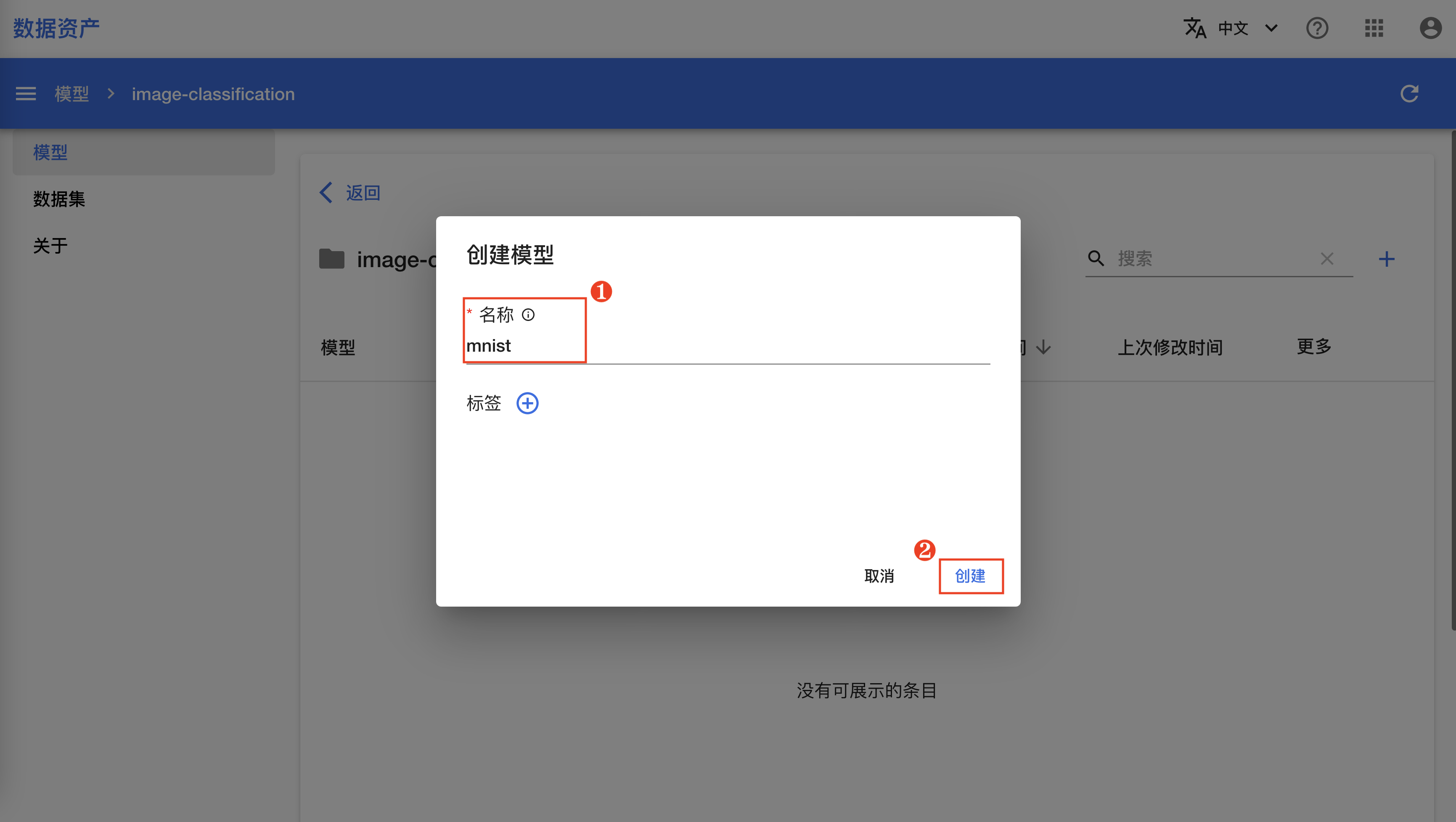Open the apps grid icon

pos(1374,28)
